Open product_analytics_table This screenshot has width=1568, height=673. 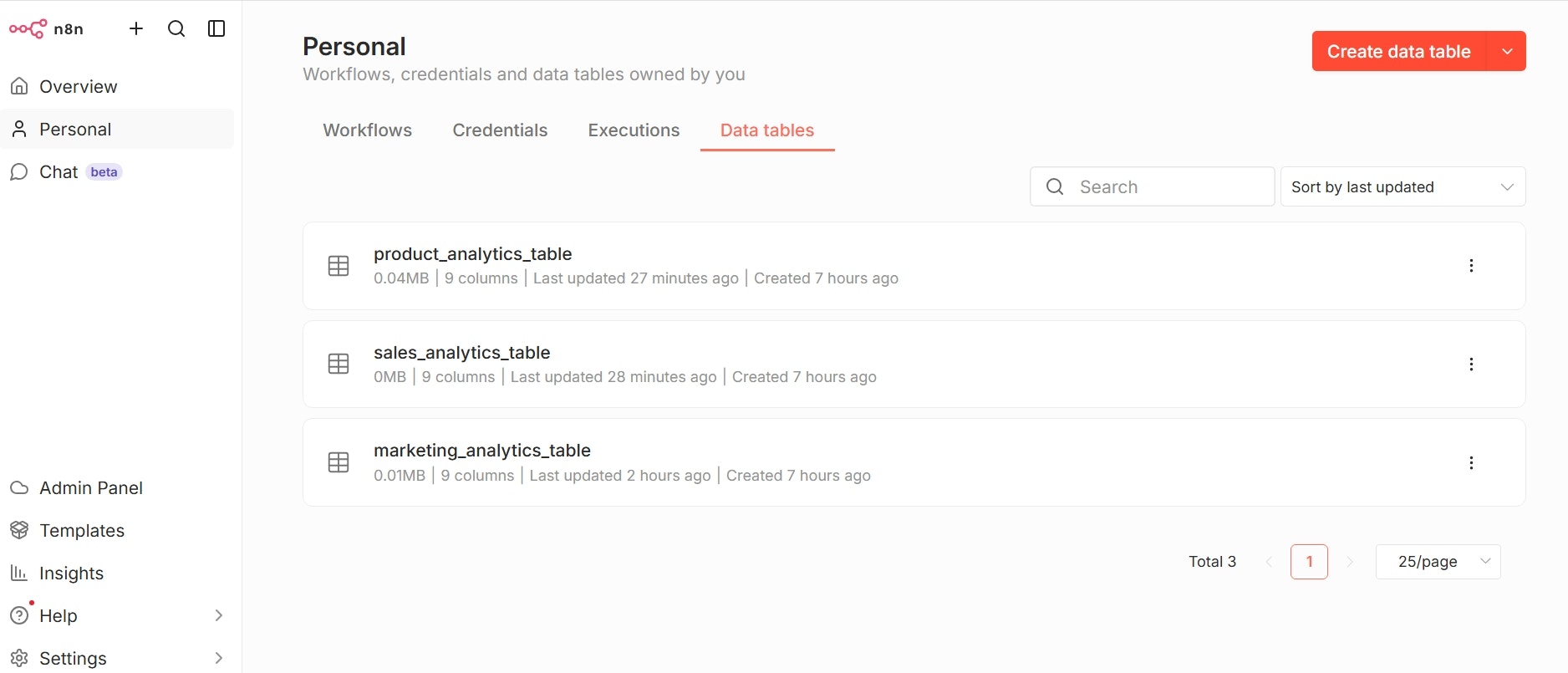(914, 266)
